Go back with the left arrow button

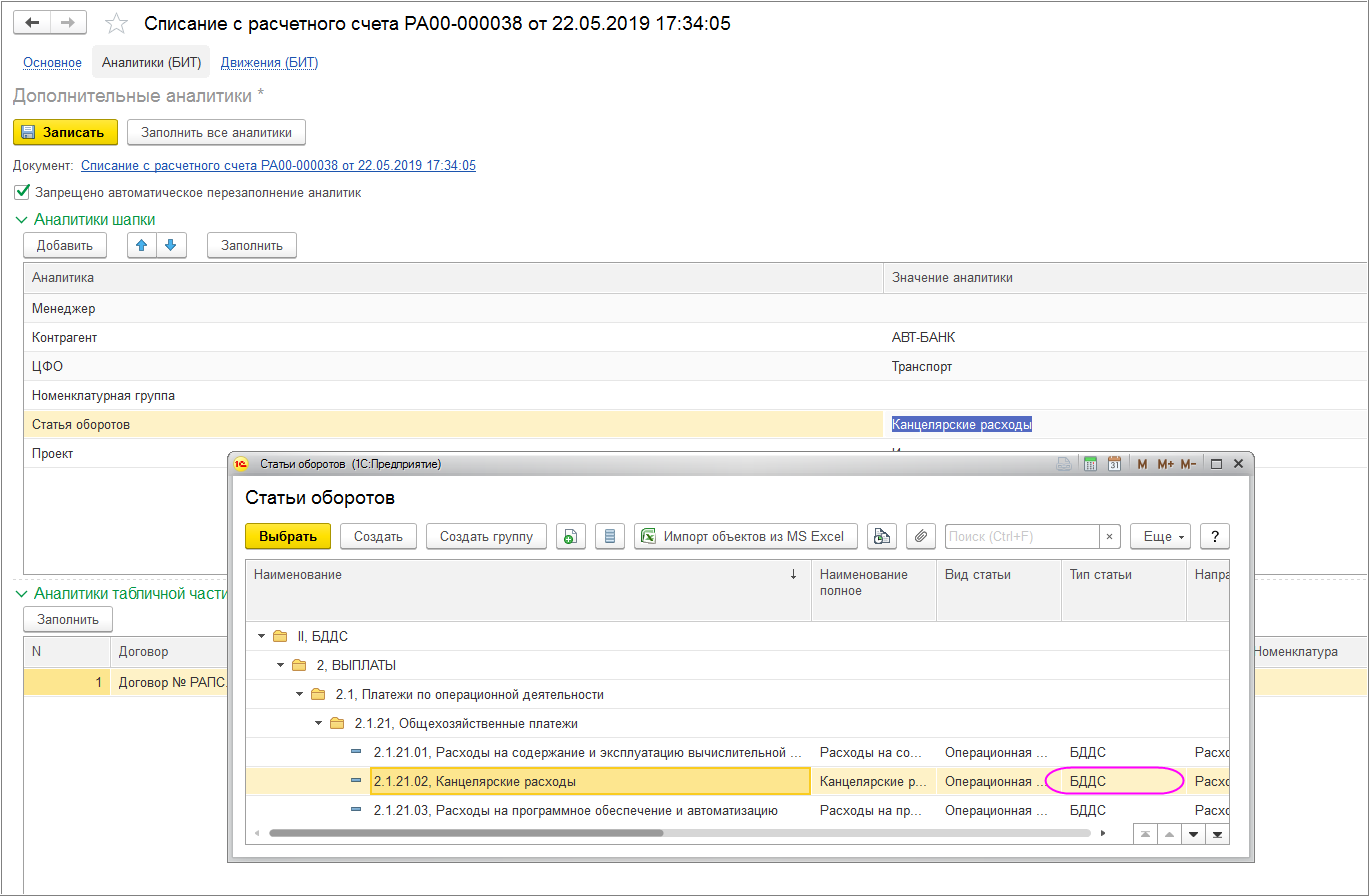point(32,23)
